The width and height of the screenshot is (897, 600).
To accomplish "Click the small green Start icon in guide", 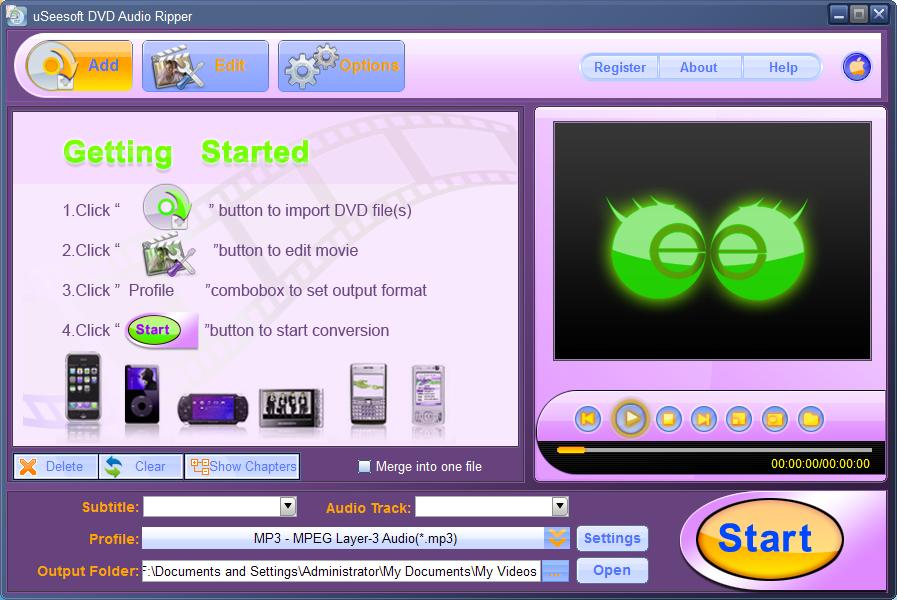I will pyautogui.click(x=153, y=330).
